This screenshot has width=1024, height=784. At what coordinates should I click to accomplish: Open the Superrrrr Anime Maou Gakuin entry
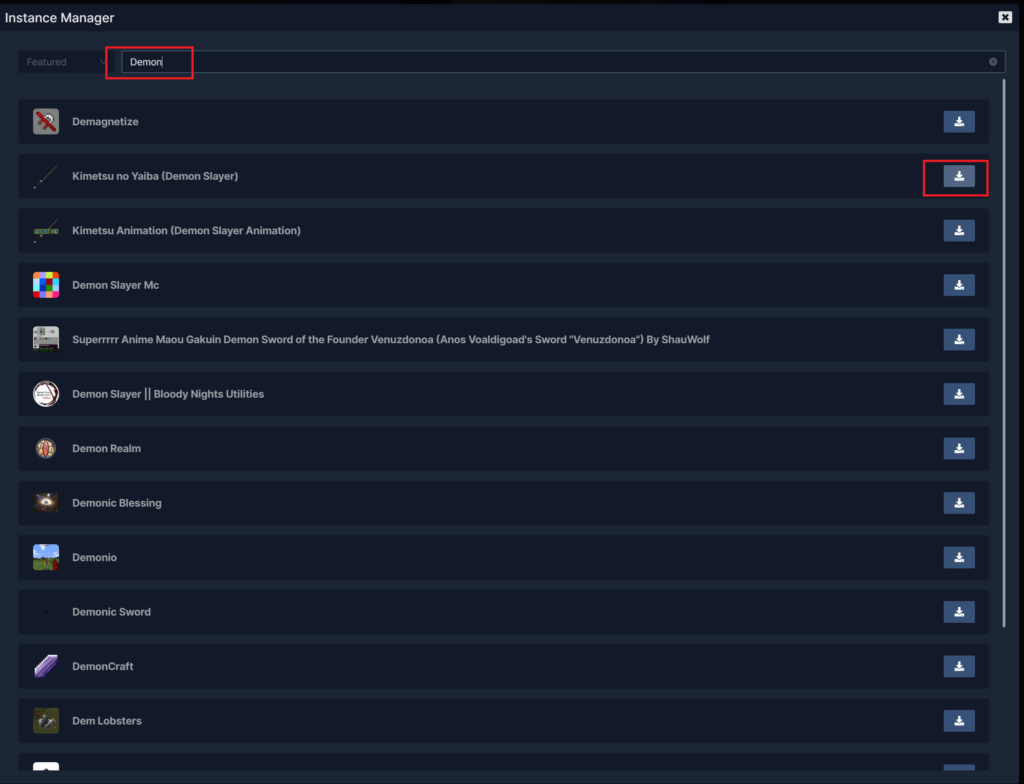pos(390,340)
